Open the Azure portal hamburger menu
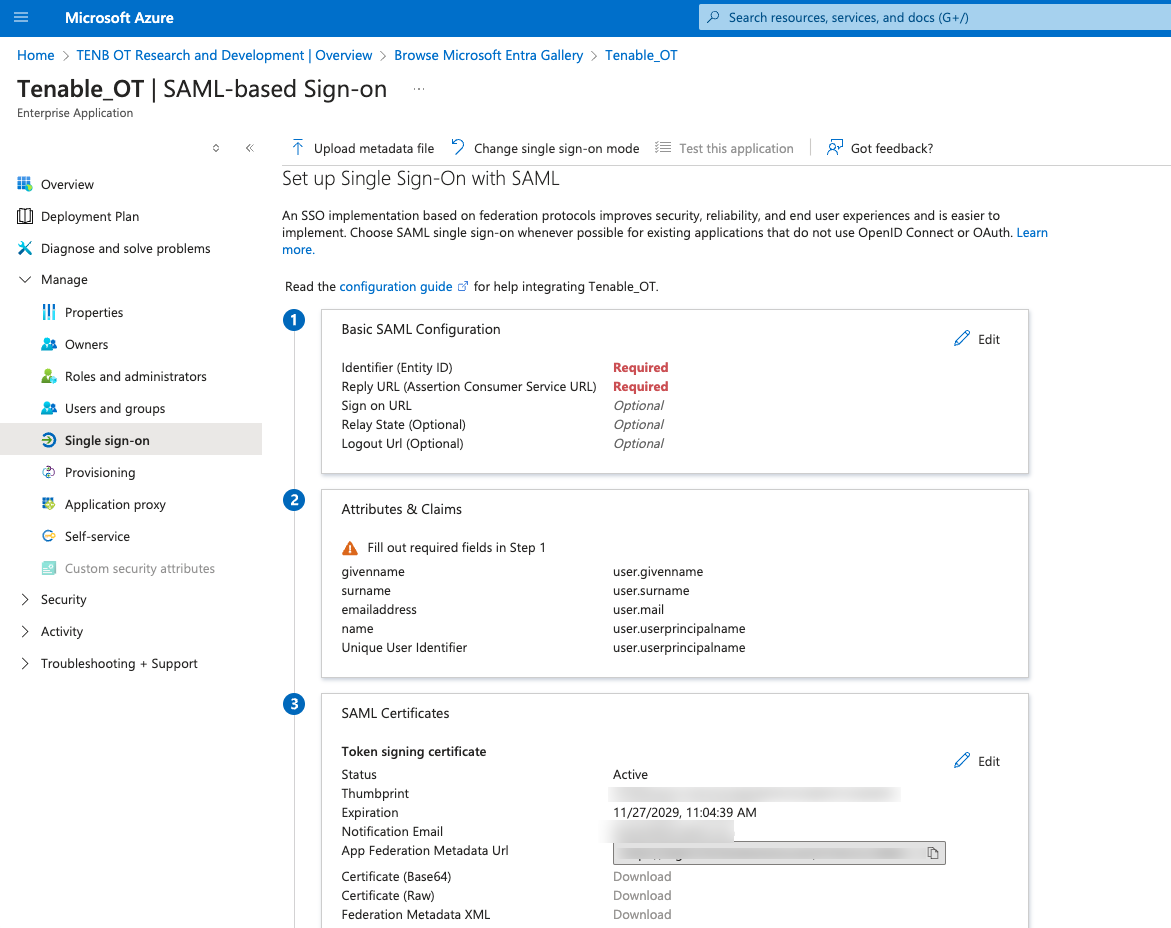Image resolution: width=1171 pixels, height=928 pixels. tap(21, 18)
